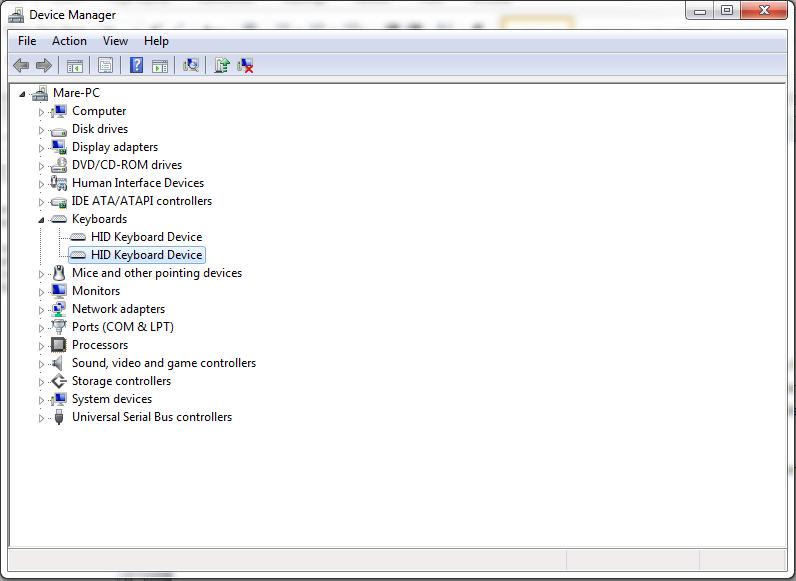Click Scan for hardware changes icon
Image resolution: width=796 pixels, height=581 pixels.
[190, 66]
